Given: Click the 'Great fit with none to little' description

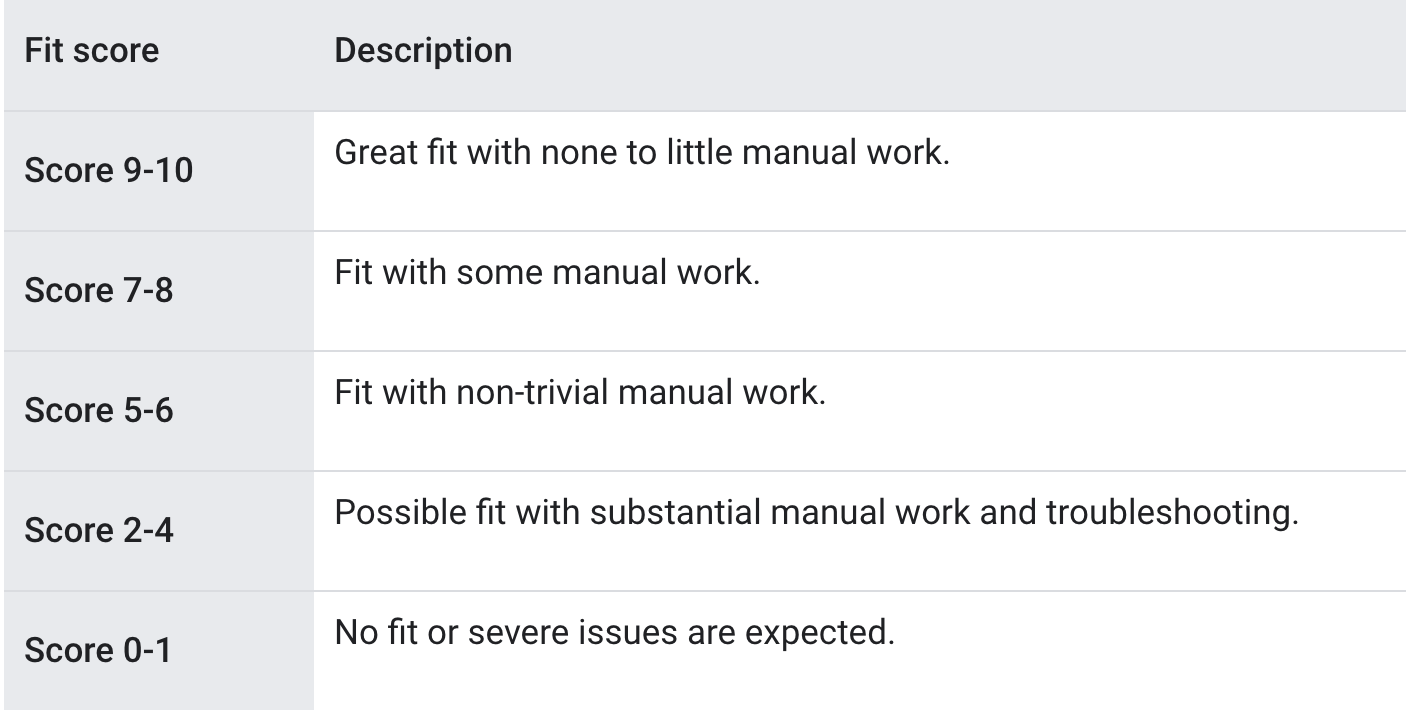Looking at the screenshot, I should 641,154.
